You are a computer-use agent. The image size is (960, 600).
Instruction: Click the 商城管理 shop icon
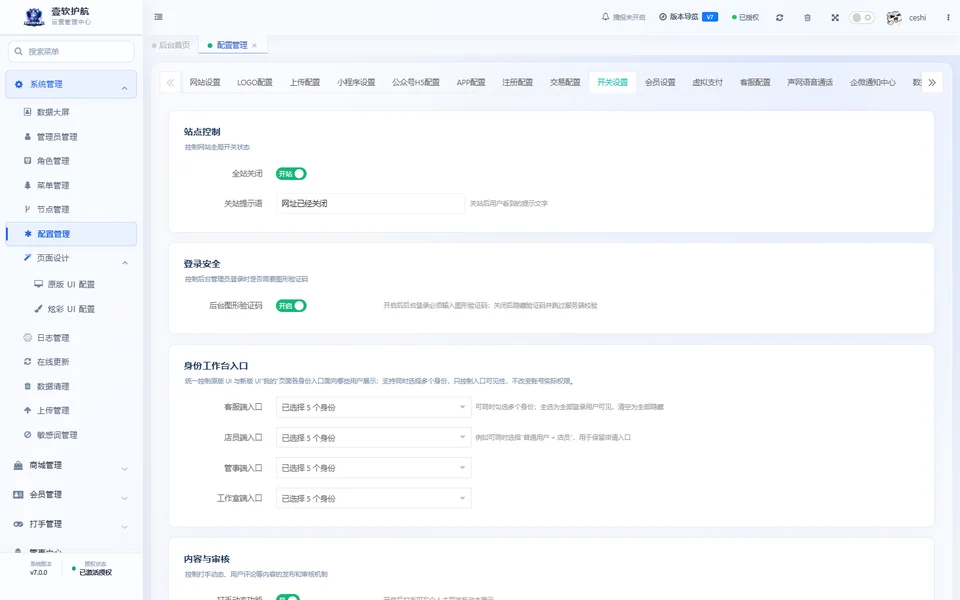click(18, 465)
